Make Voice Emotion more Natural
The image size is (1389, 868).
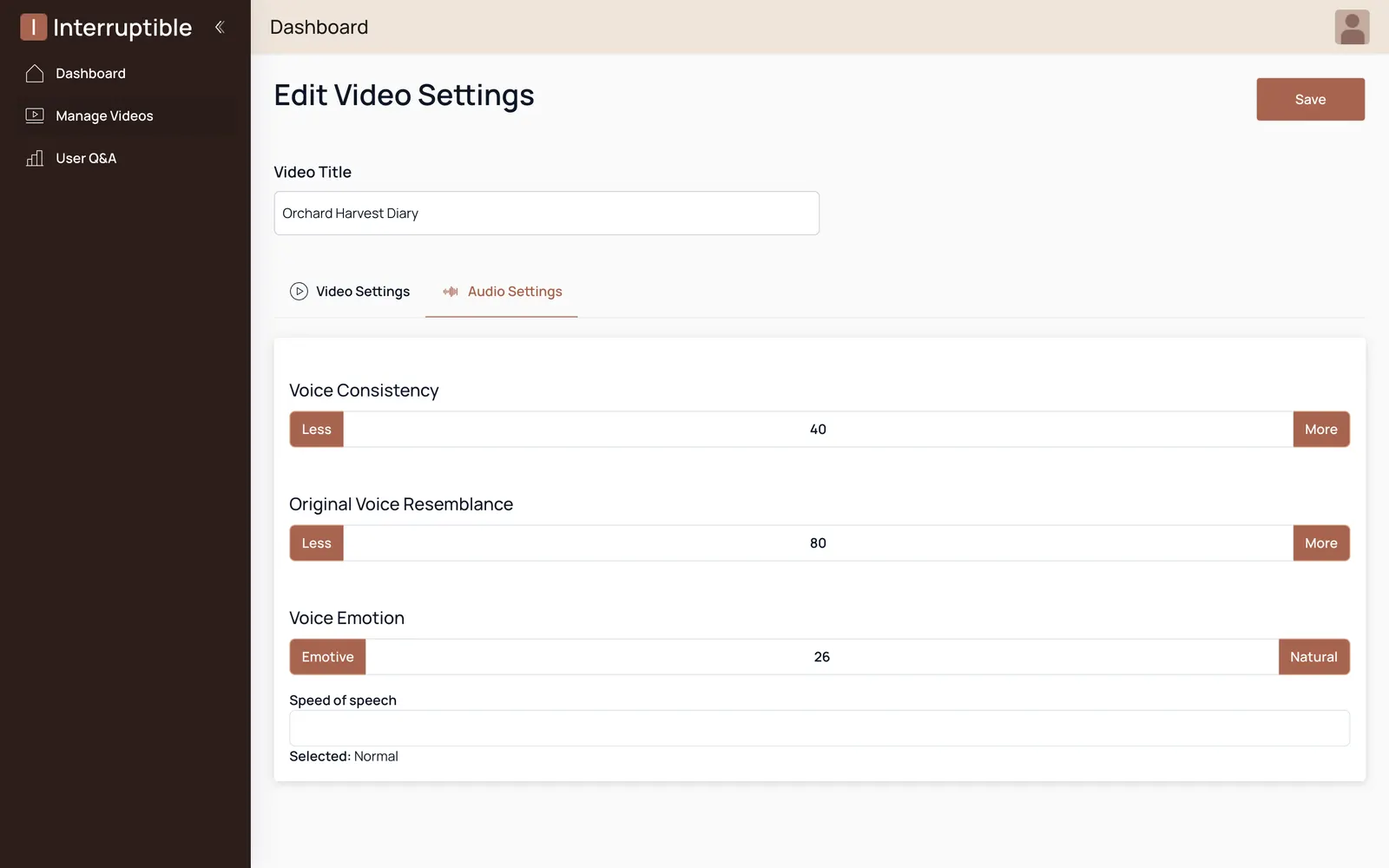pyautogui.click(x=1314, y=657)
